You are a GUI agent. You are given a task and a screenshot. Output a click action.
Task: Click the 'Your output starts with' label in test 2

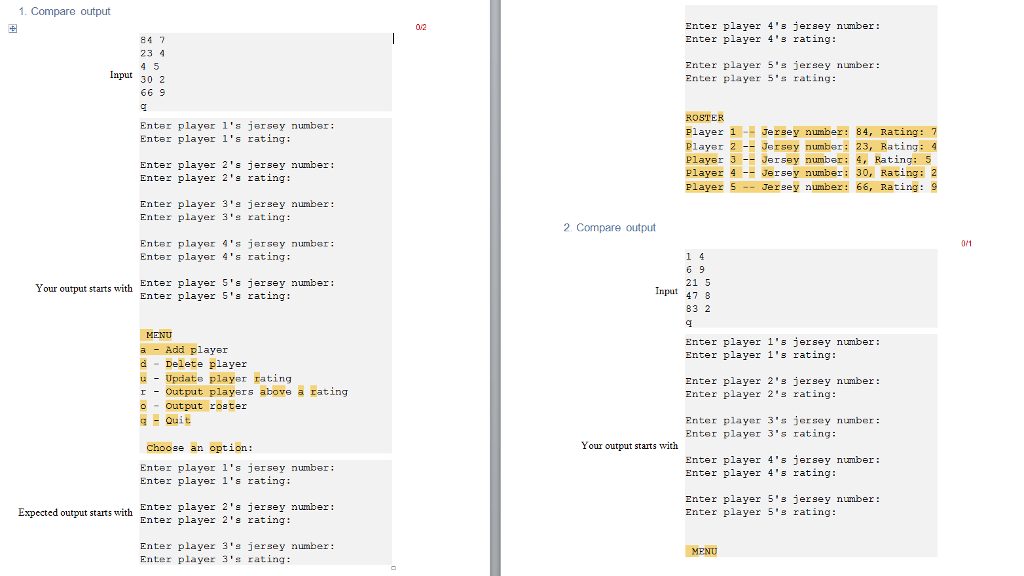pos(629,445)
